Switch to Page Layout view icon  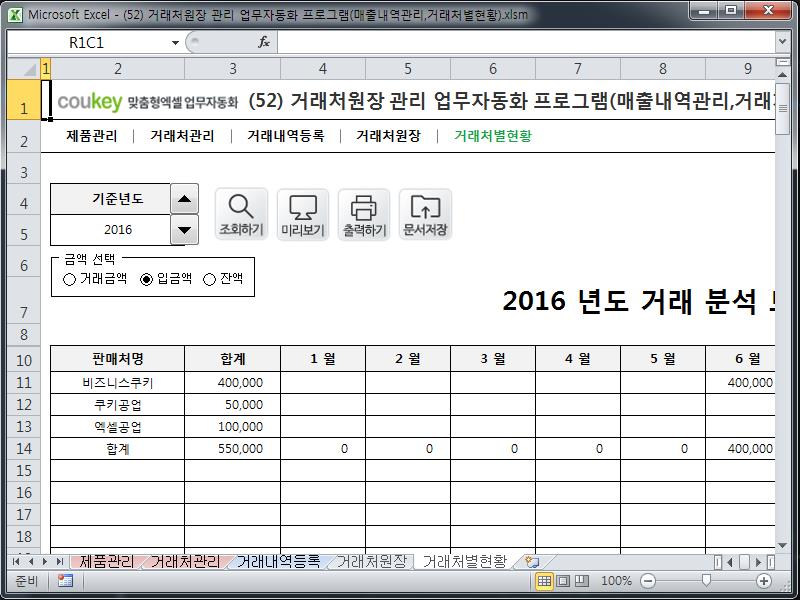click(563, 581)
